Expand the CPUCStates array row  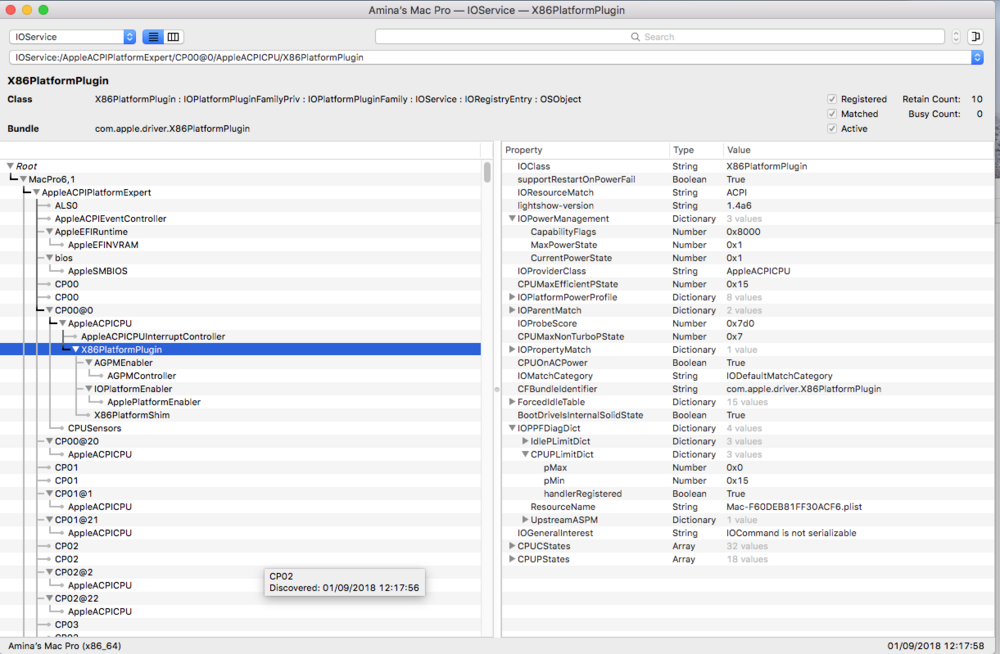pos(512,546)
